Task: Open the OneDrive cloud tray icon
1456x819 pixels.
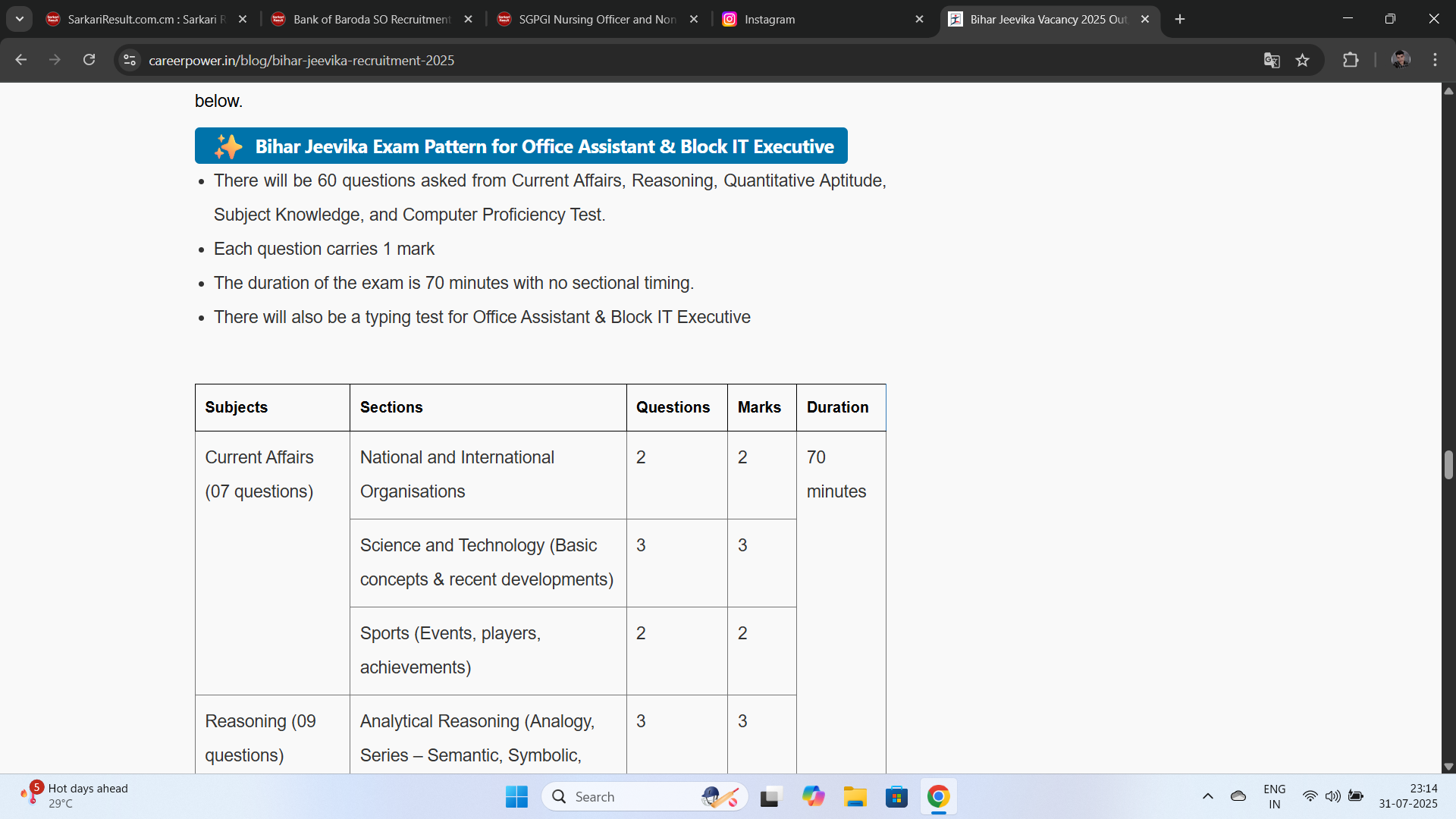Action: click(1238, 796)
